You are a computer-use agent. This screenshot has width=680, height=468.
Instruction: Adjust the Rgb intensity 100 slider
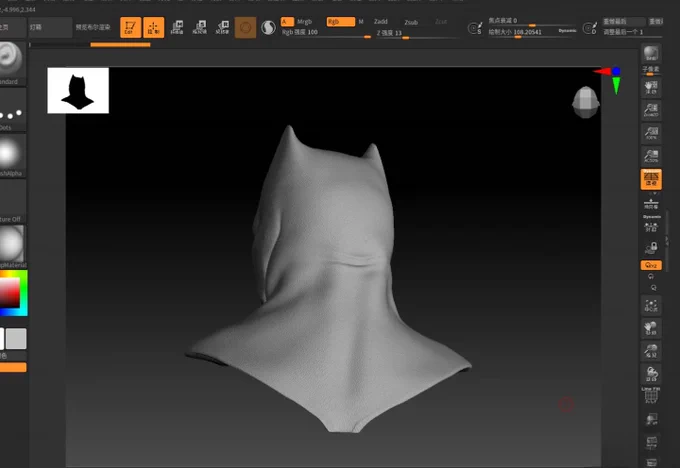pyautogui.click(x=326, y=33)
